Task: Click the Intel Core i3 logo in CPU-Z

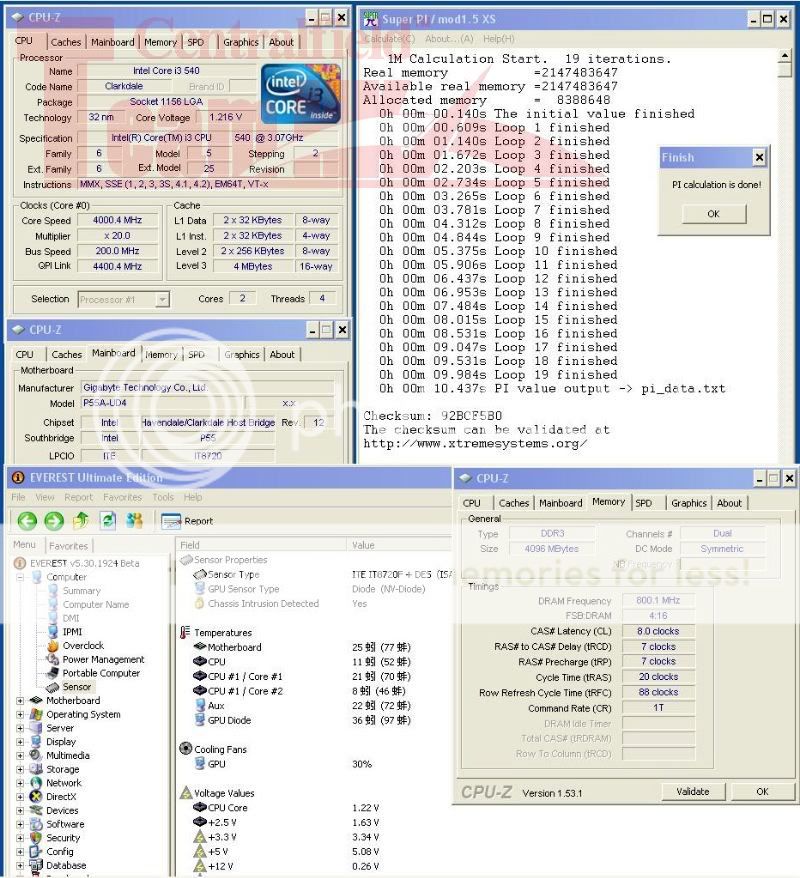Action: pyautogui.click(x=301, y=94)
